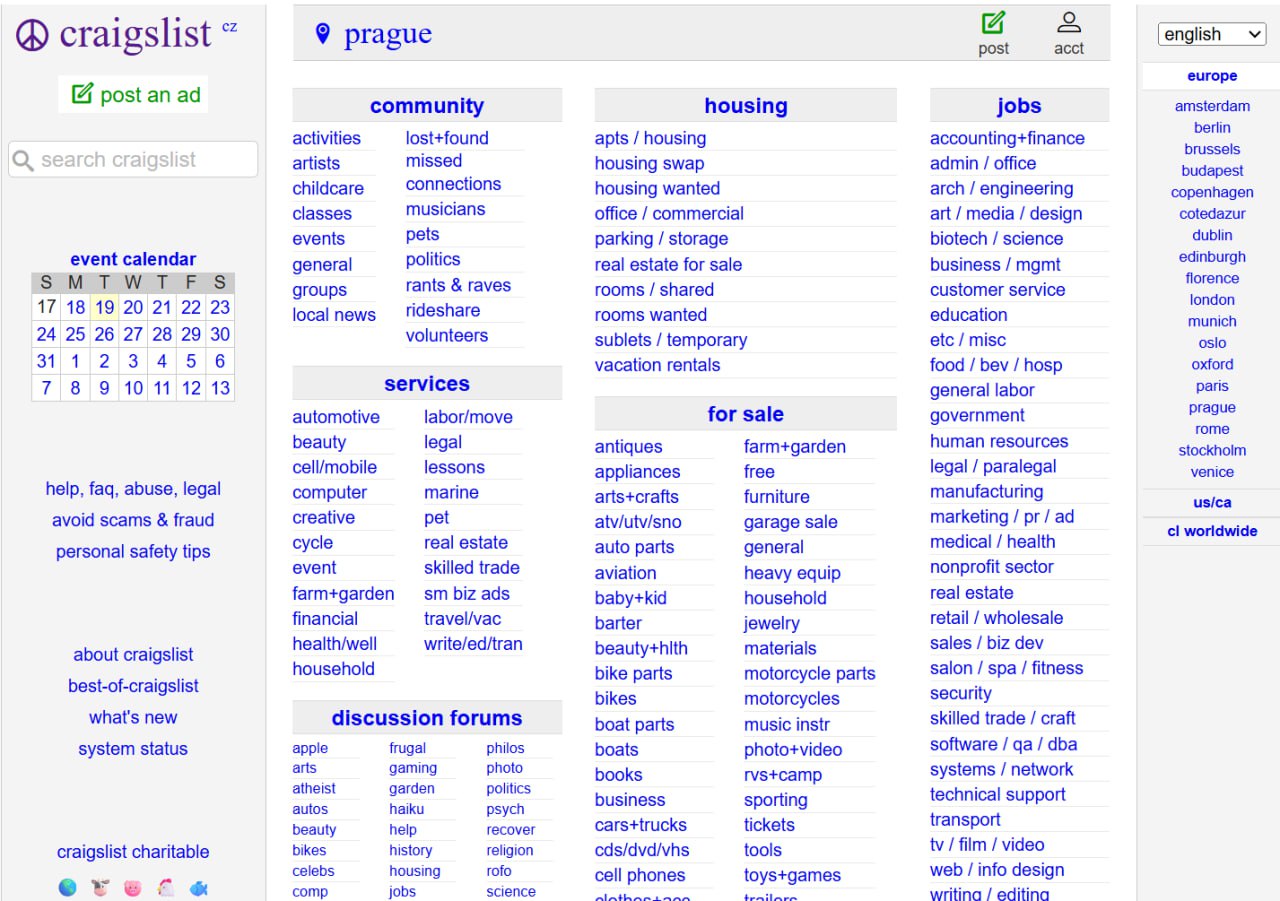Expand the us/ca region section
Image resolution: width=1280 pixels, height=901 pixels.
[1212, 502]
